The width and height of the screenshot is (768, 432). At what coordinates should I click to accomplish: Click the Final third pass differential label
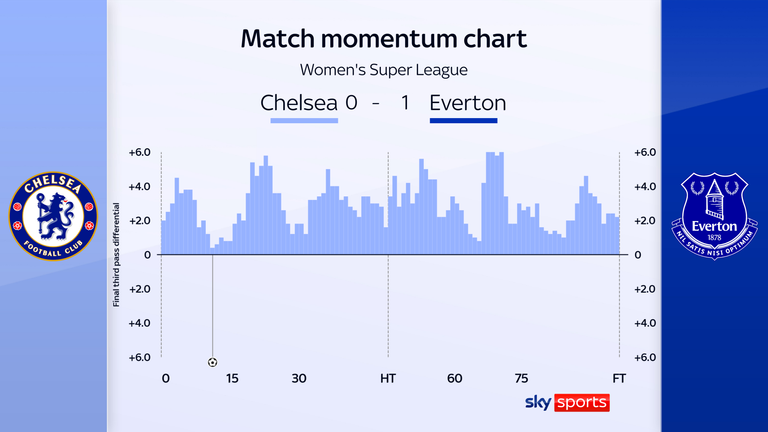pyautogui.click(x=117, y=254)
